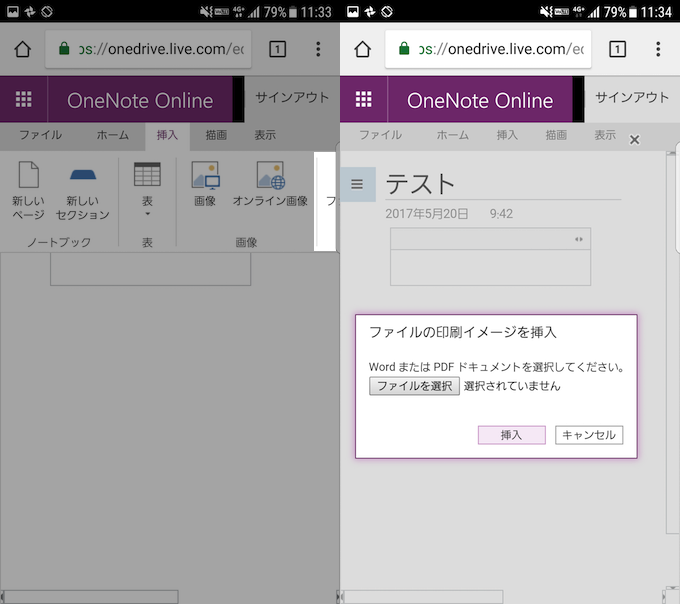This screenshot has width=680, height=604.
Task: Click the キャンセル button in dialog
Action: pyautogui.click(x=589, y=435)
